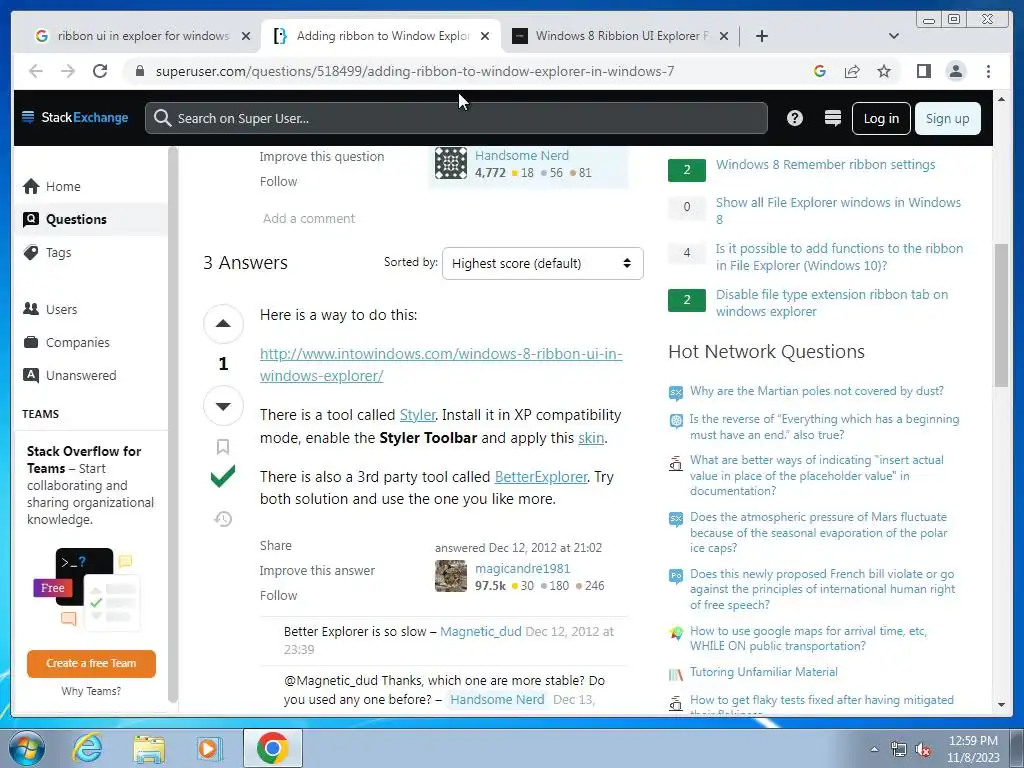Image resolution: width=1024 pixels, height=768 pixels.
Task: Open 'Windows 8 Remember ribbon settings' question
Action: click(825, 165)
